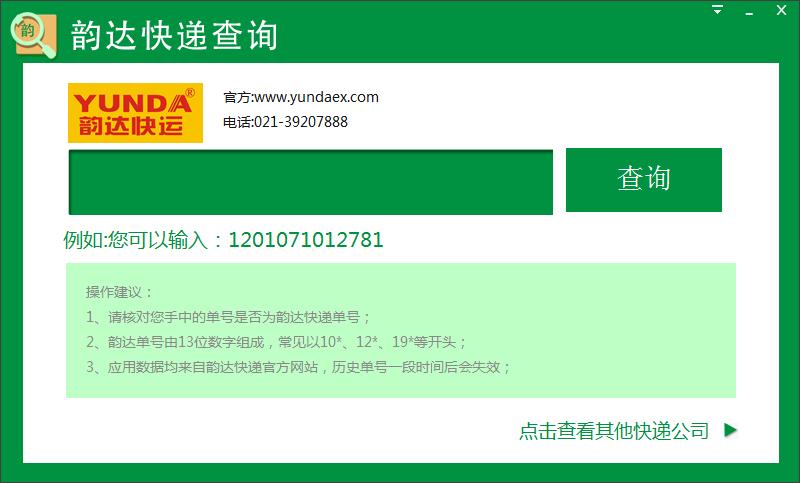The image size is (800, 483).
Task: Focus the green tracking number input box
Action: click(x=311, y=182)
